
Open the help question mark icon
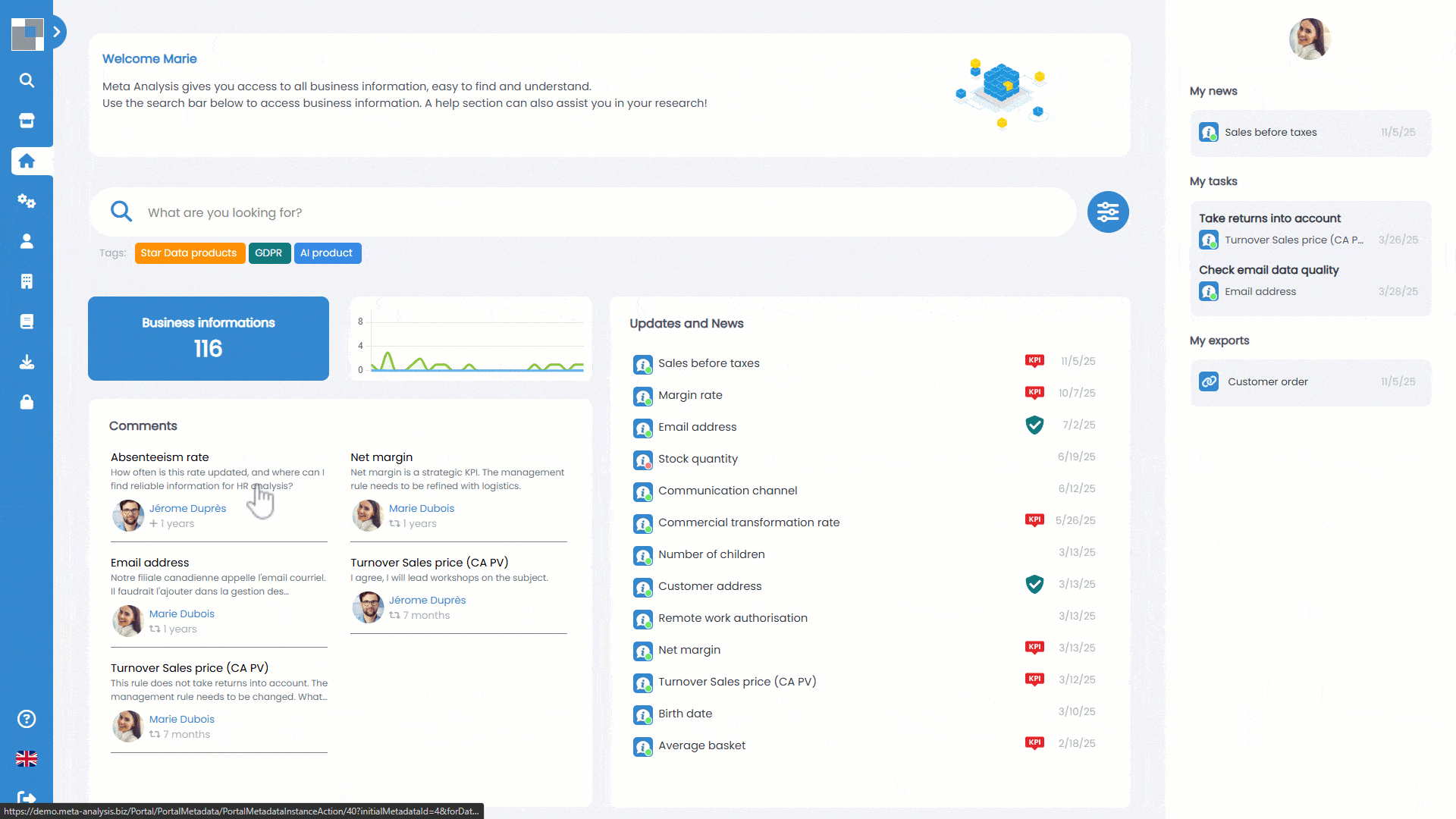coord(27,719)
